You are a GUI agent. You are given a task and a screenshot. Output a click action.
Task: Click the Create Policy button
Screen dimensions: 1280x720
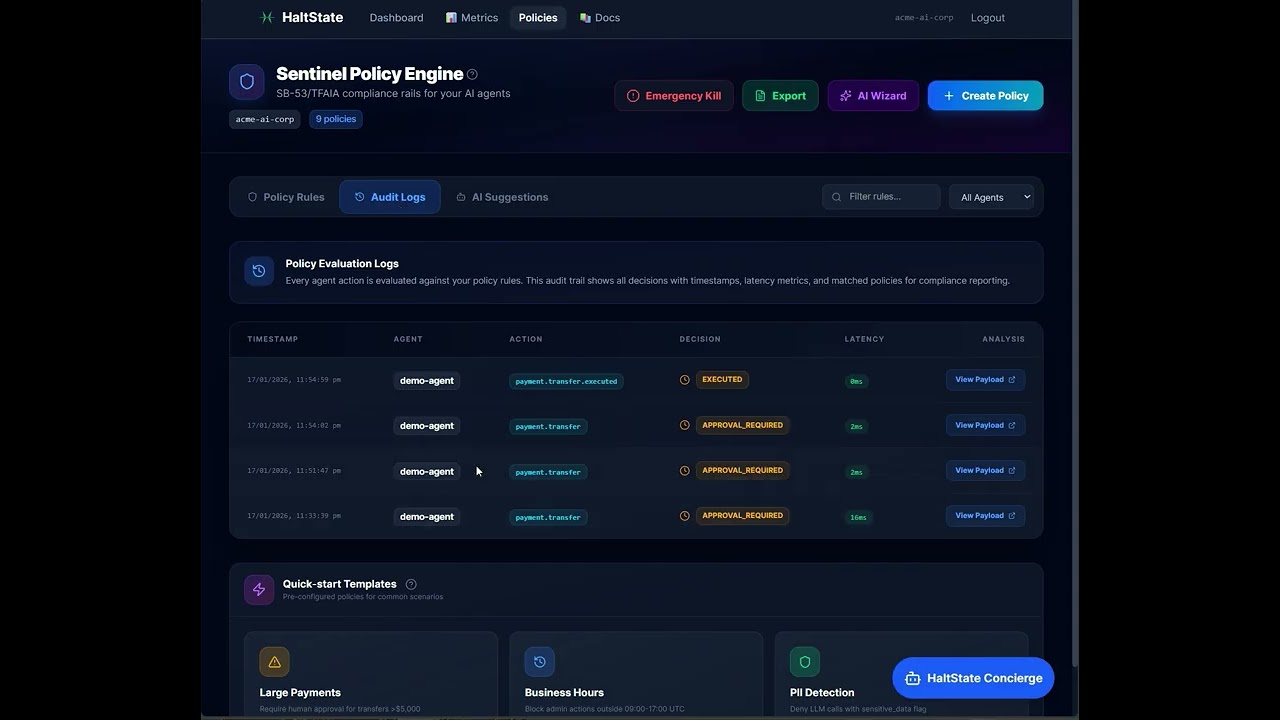(985, 96)
